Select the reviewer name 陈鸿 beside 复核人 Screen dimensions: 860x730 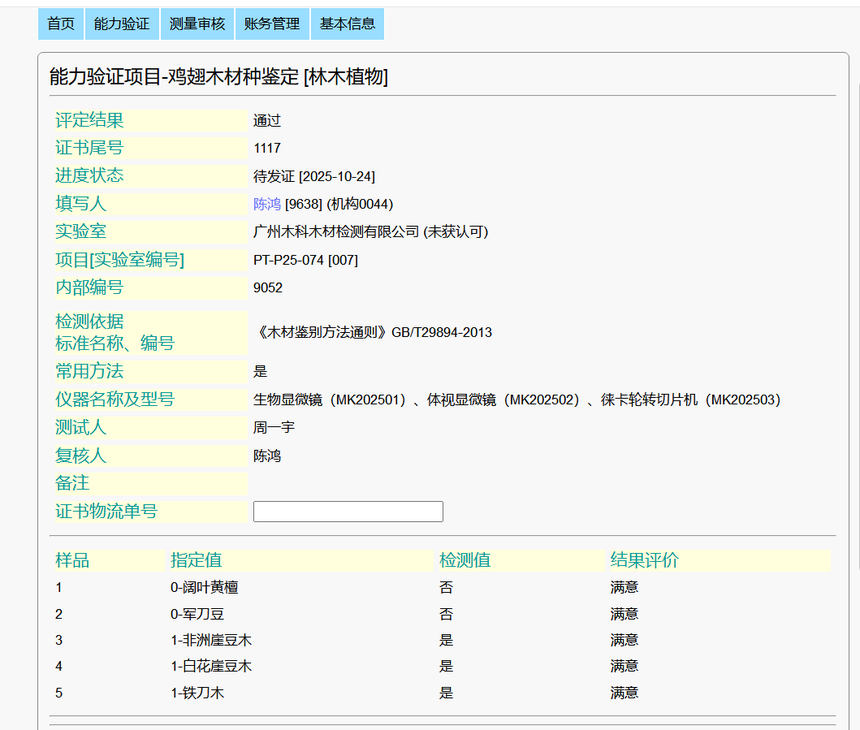[x=267, y=456]
